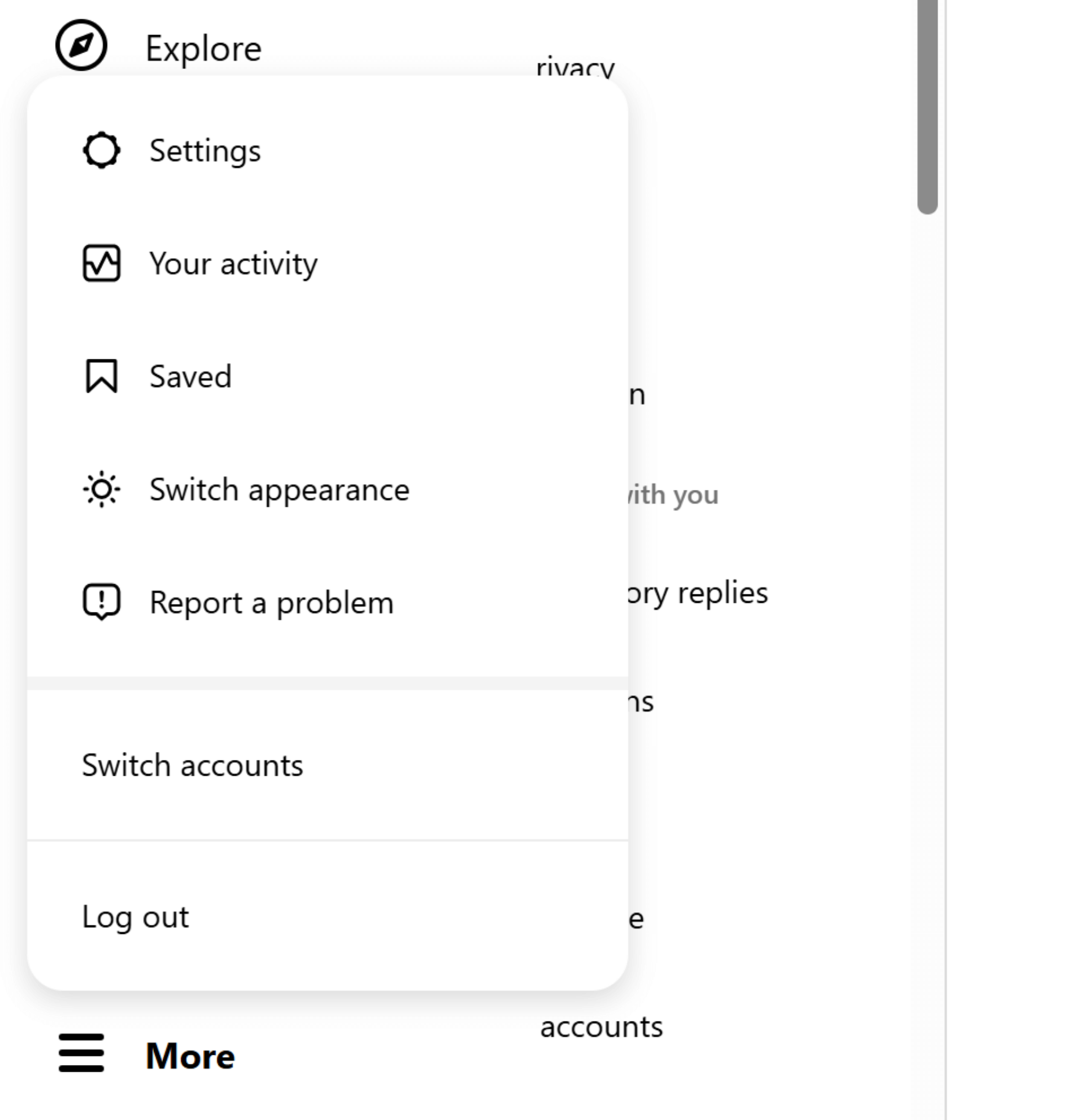Click the sun icon for Switch appearance
1085x1120 pixels.
point(101,489)
